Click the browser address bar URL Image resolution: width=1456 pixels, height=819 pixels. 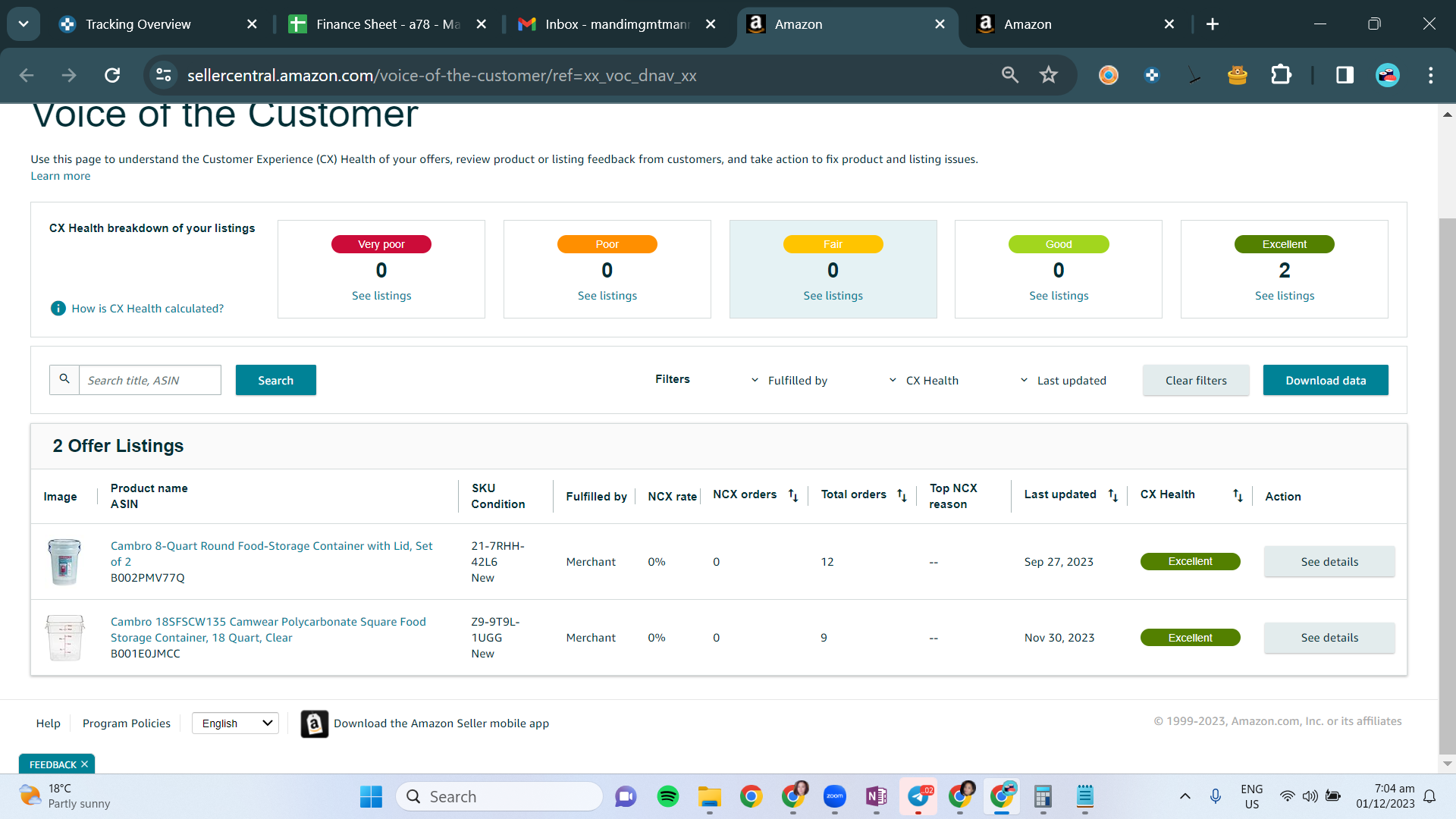[441, 75]
